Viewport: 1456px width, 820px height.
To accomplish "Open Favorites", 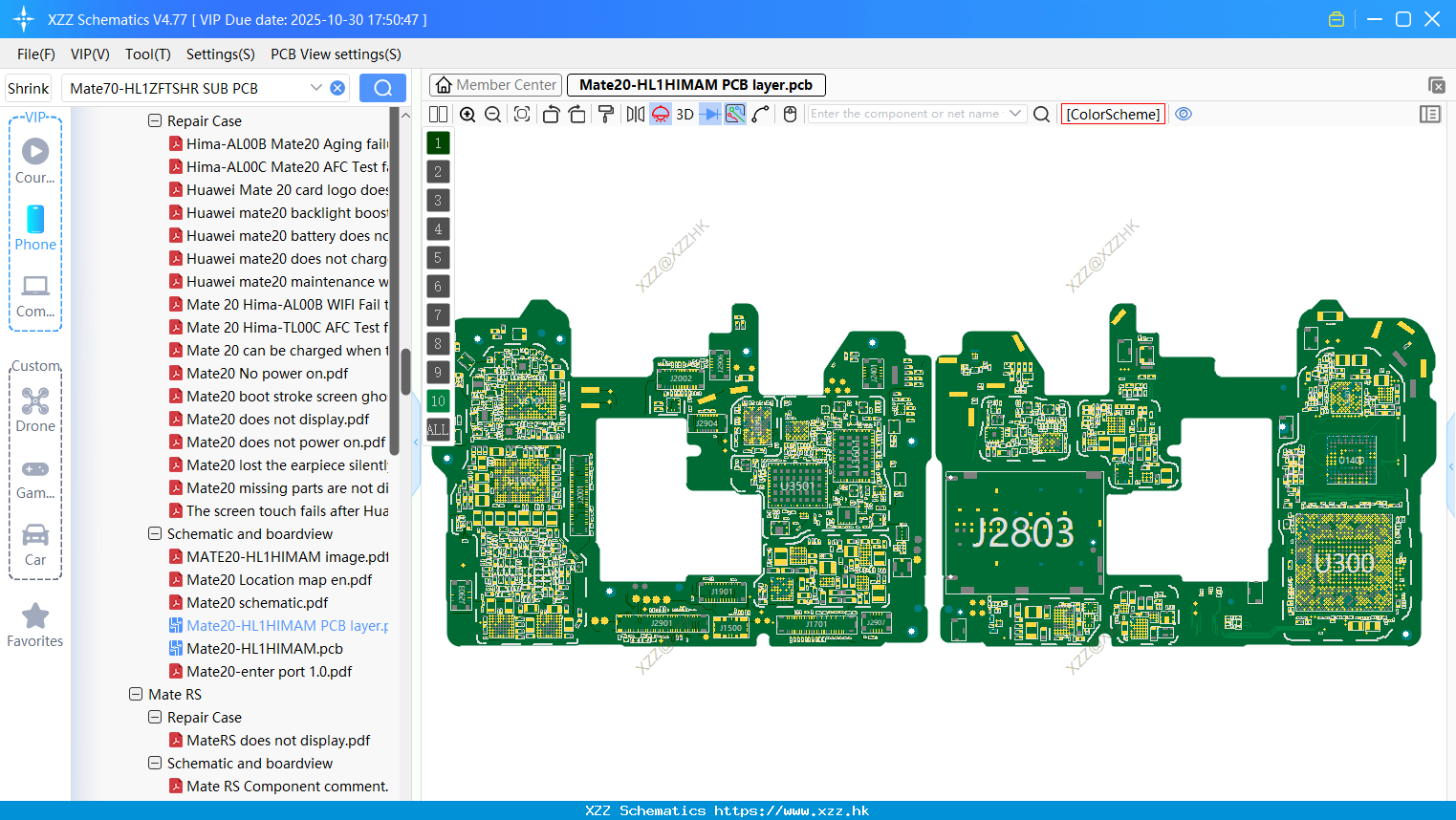I will (35, 626).
